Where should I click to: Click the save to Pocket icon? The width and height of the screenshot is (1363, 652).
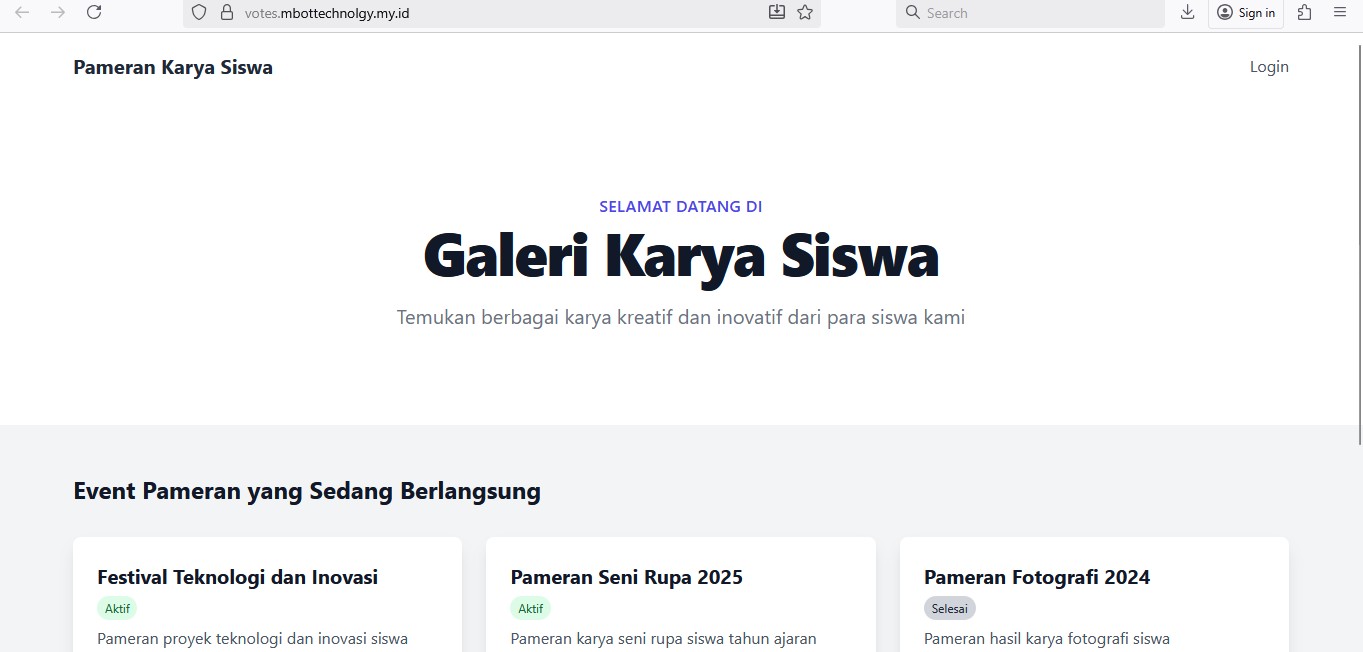point(777,13)
